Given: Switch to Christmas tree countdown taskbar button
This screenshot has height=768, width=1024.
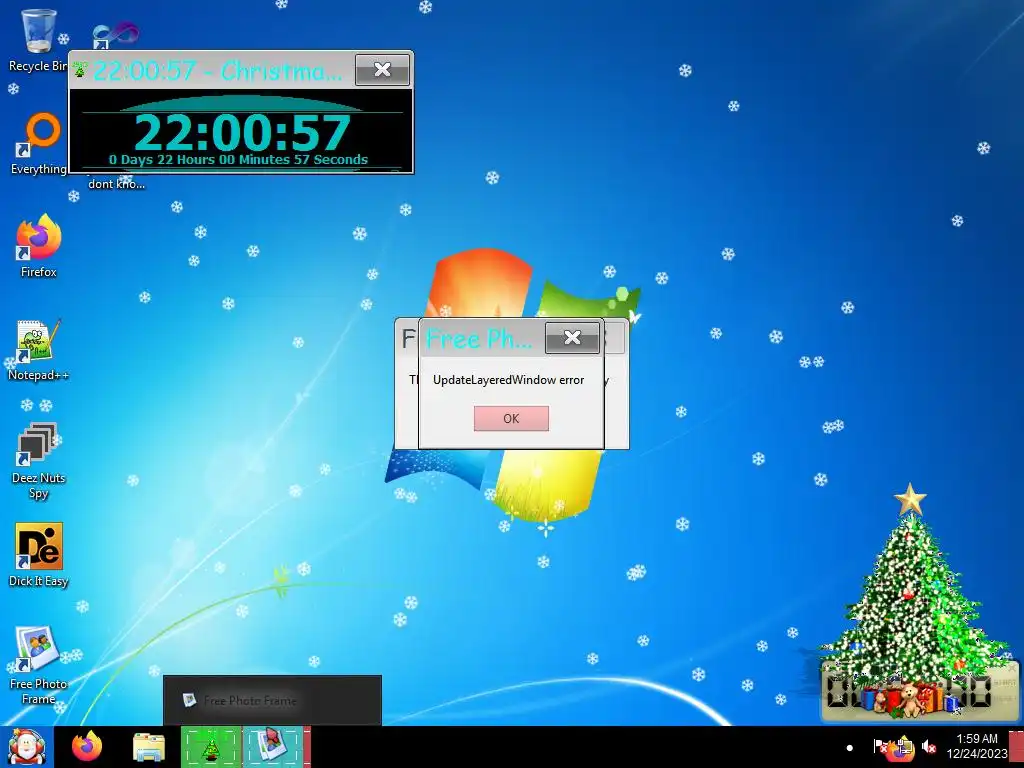Looking at the screenshot, I should (x=211, y=747).
